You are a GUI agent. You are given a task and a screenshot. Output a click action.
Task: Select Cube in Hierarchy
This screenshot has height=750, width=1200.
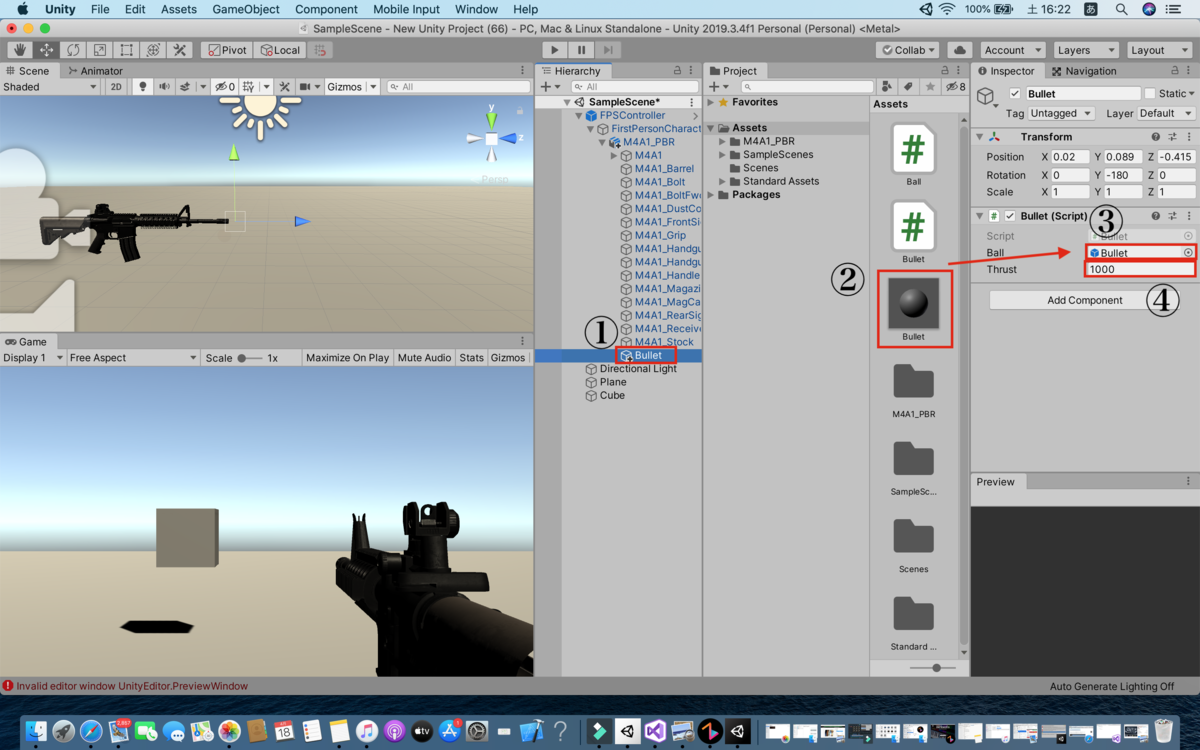pyautogui.click(x=612, y=396)
